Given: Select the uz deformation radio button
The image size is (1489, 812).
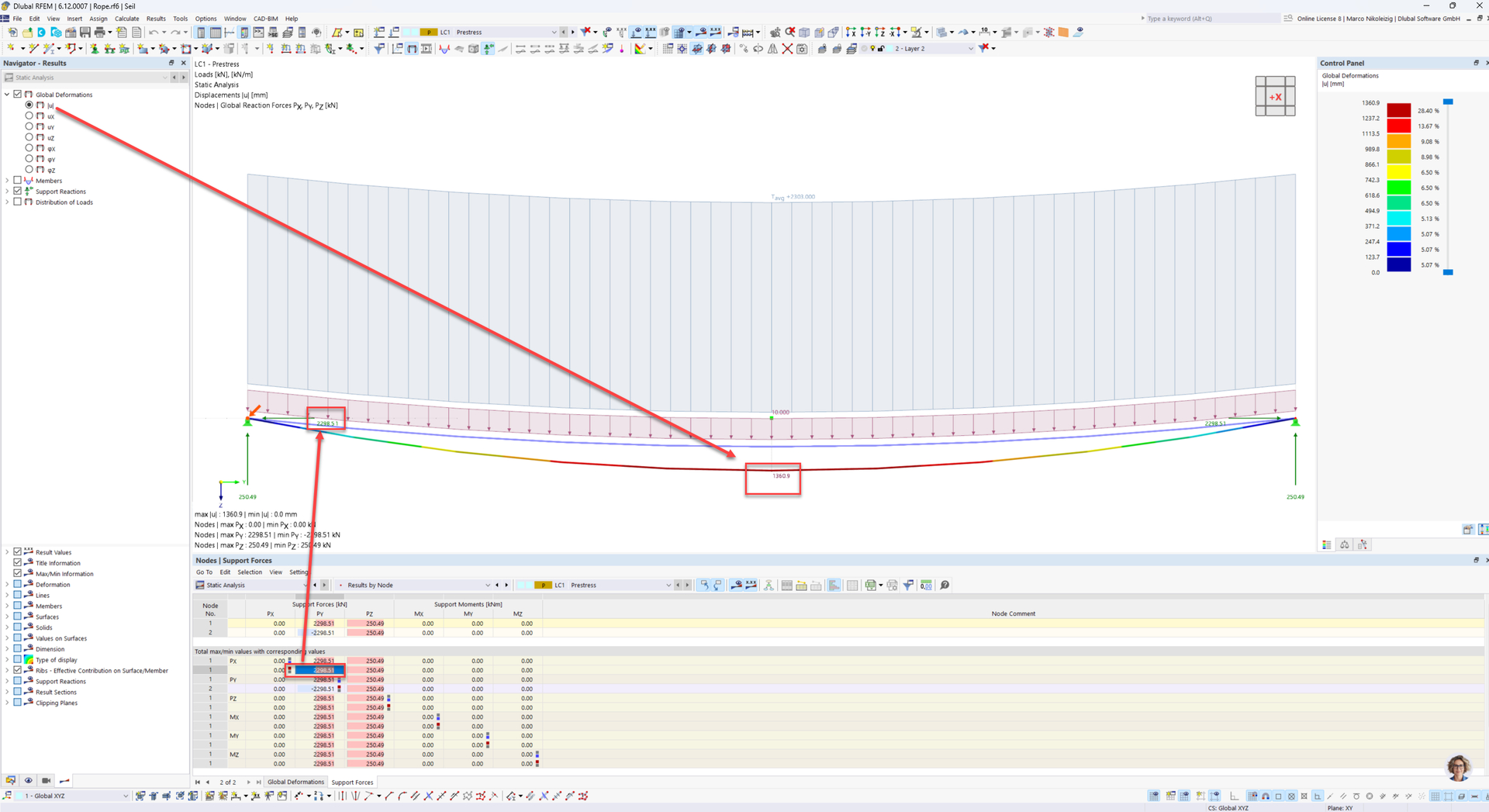Looking at the screenshot, I should tap(29, 137).
